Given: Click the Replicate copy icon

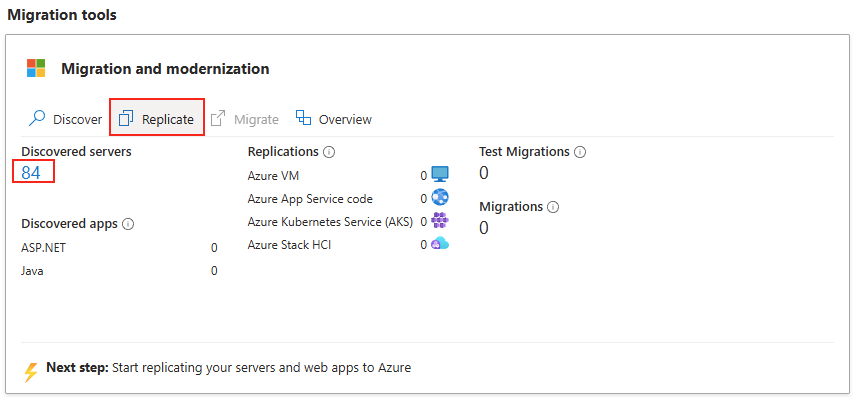Looking at the screenshot, I should pyautogui.click(x=126, y=118).
